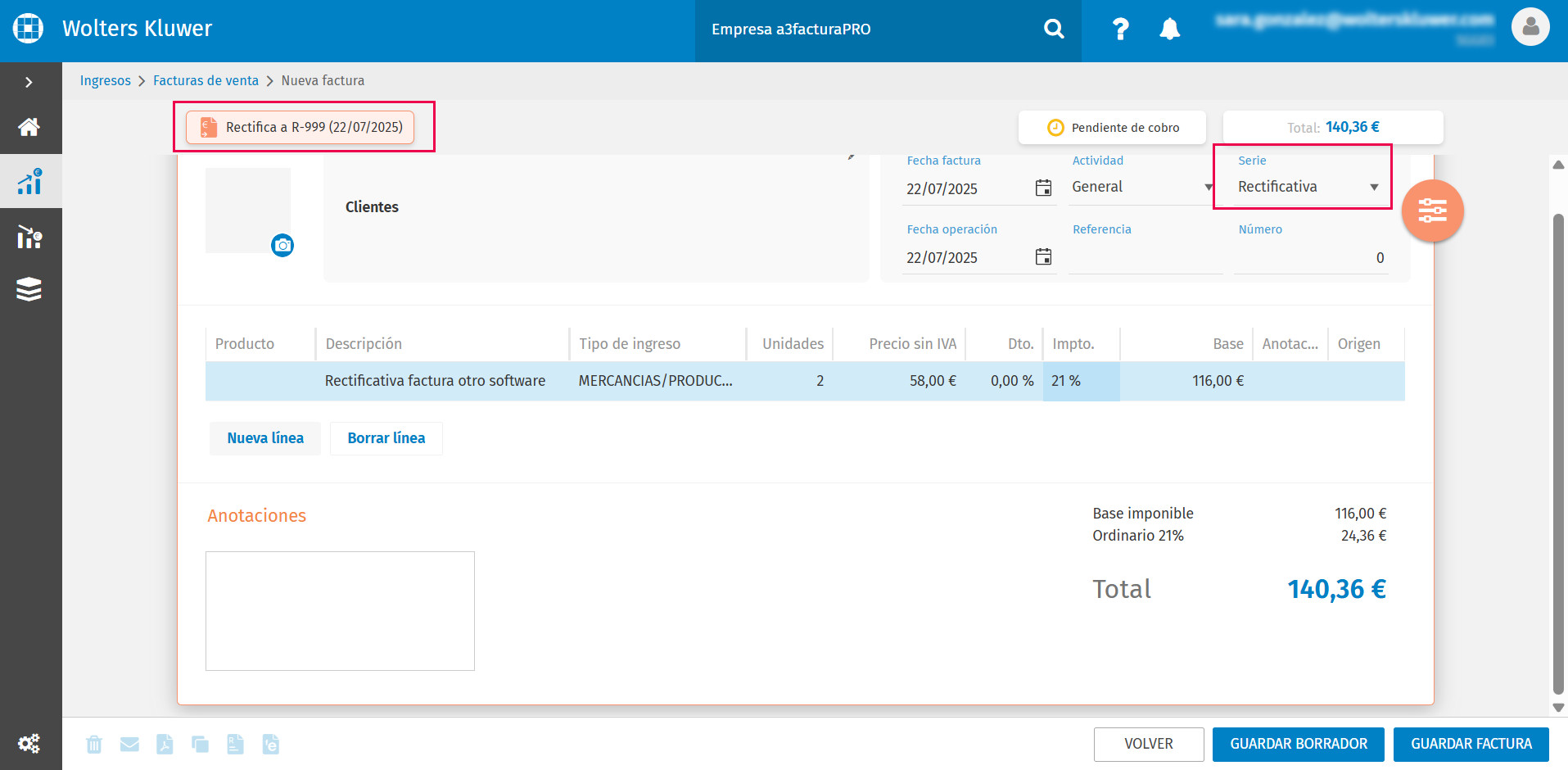Add a Nueva línea

point(265,438)
